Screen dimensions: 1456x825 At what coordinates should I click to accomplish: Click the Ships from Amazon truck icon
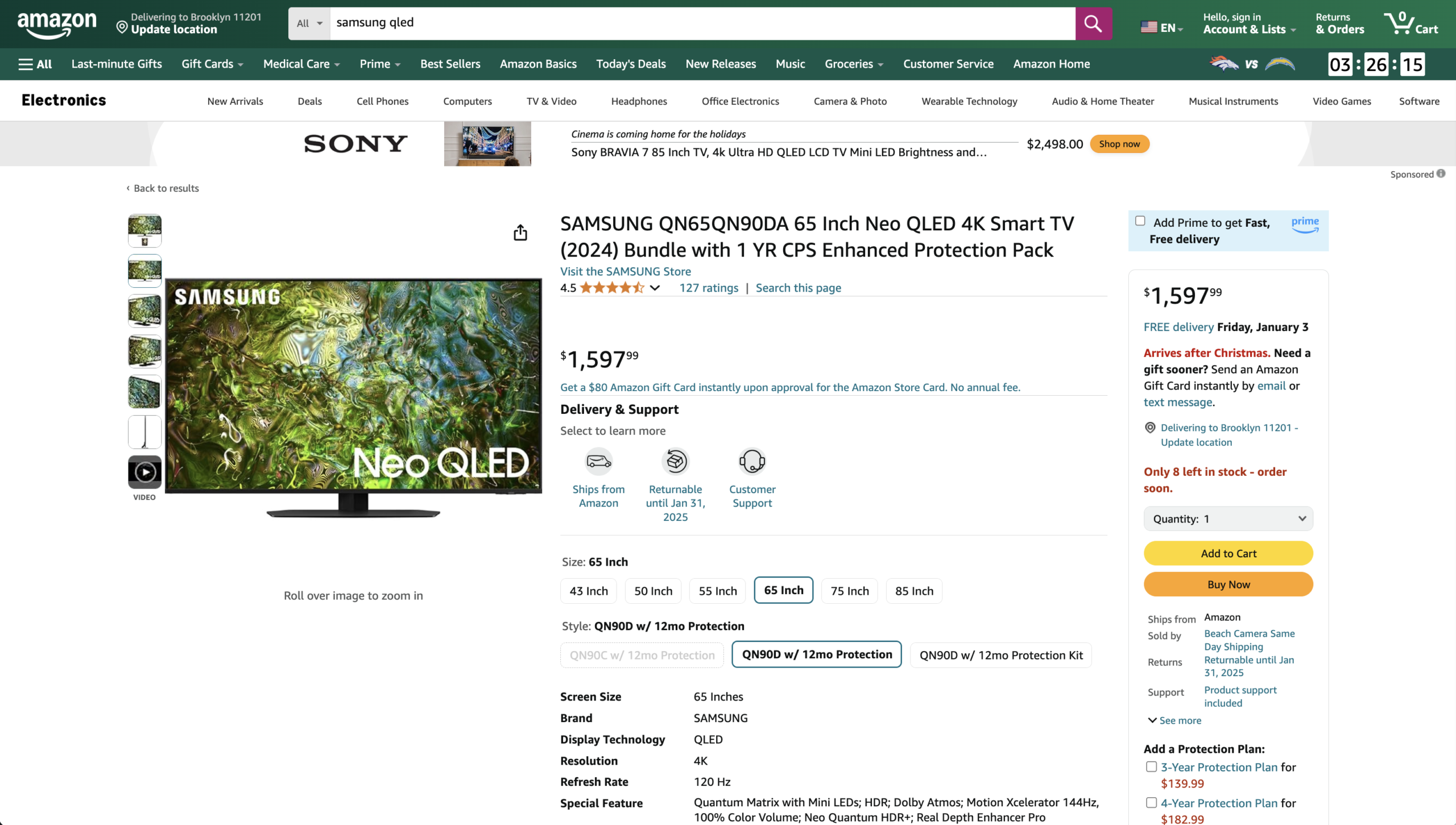click(599, 461)
